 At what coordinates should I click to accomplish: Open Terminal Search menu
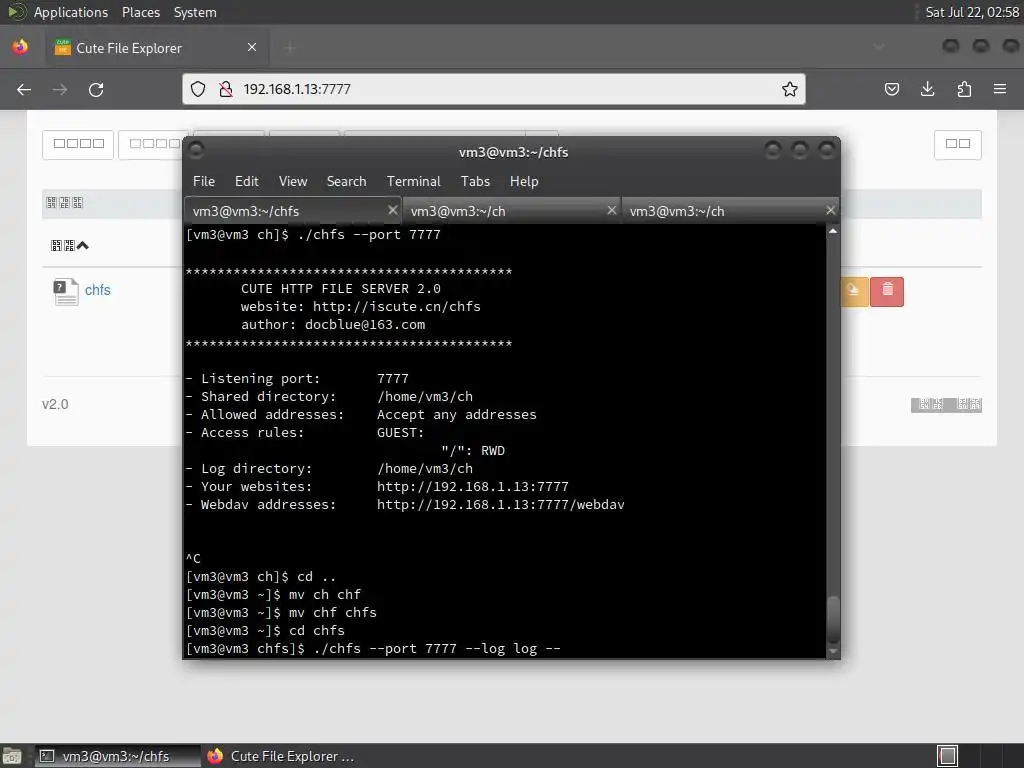[346, 182]
